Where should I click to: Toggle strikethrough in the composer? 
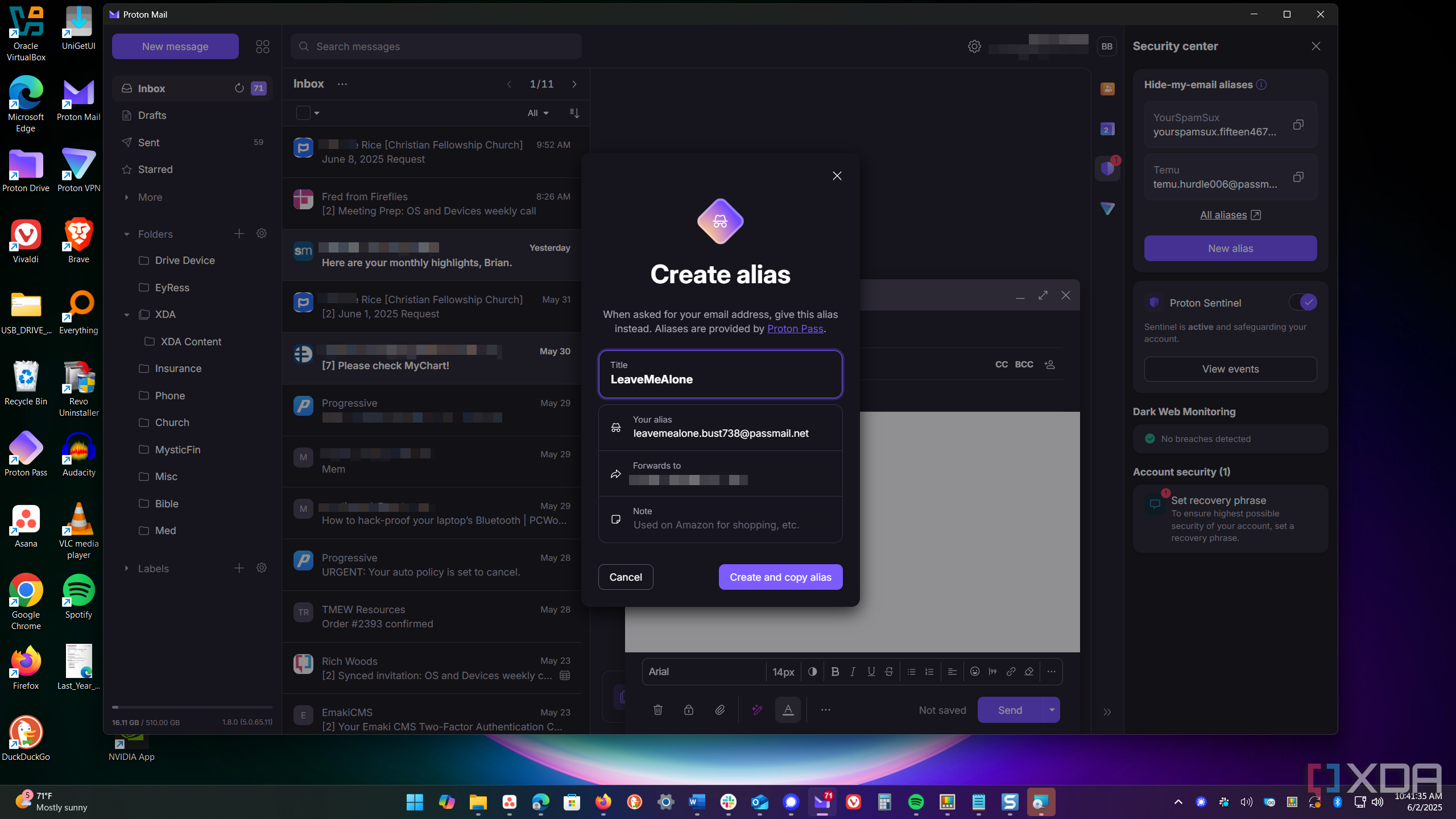[889, 672]
